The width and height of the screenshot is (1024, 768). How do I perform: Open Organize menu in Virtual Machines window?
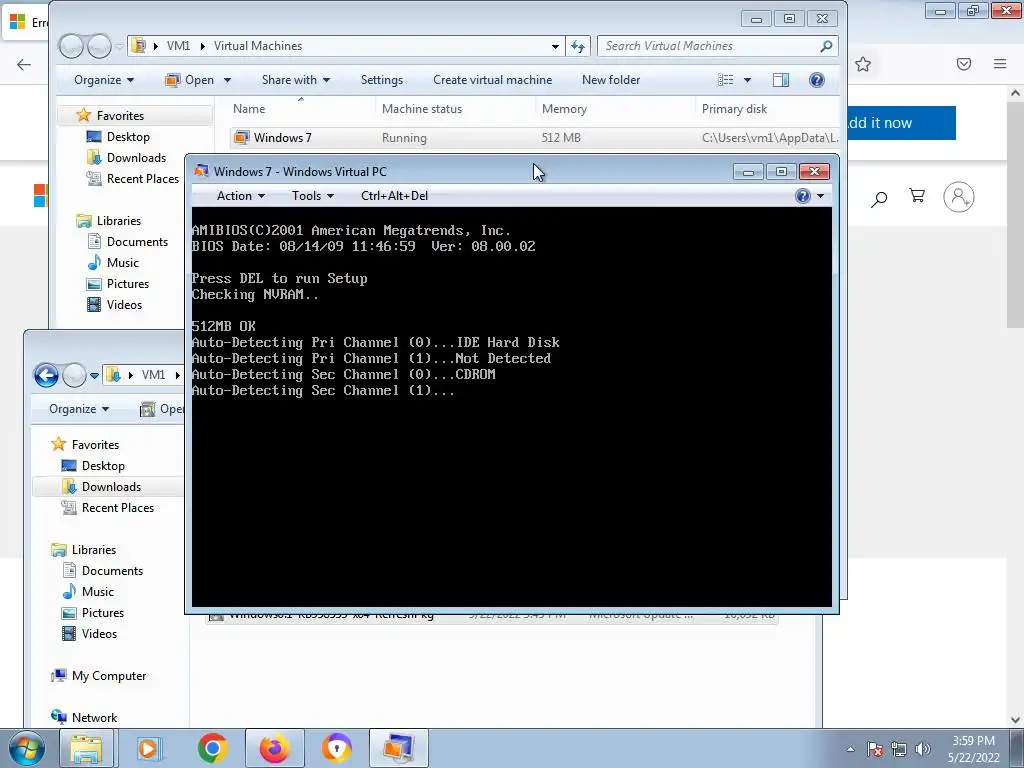click(x=104, y=80)
